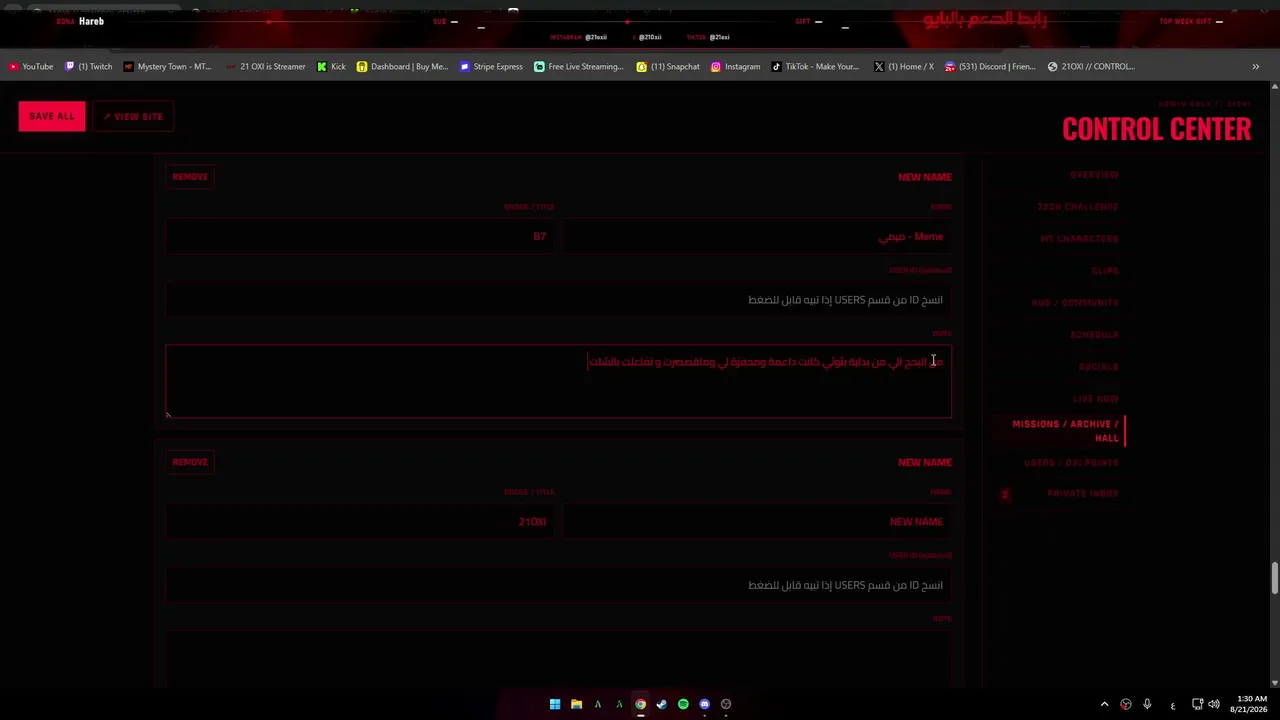Edit the second entry's NEW NAME field
Image resolution: width=1280 pixels, height=720 pixels.
click(757, 522)
